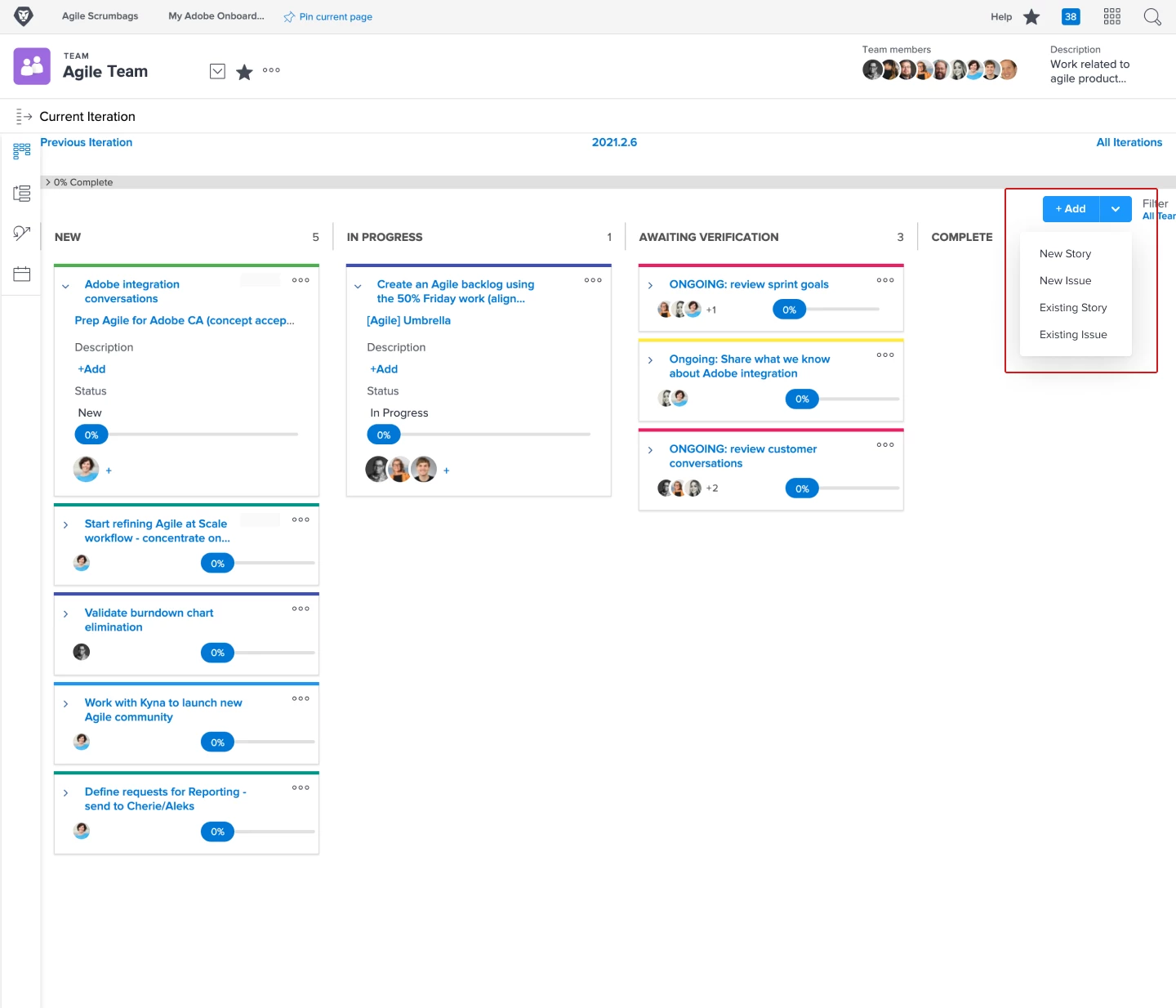Click the blue + Add button
Screen dimensions: 1176x1008
pyautogui.click(x=1071, y=209)
